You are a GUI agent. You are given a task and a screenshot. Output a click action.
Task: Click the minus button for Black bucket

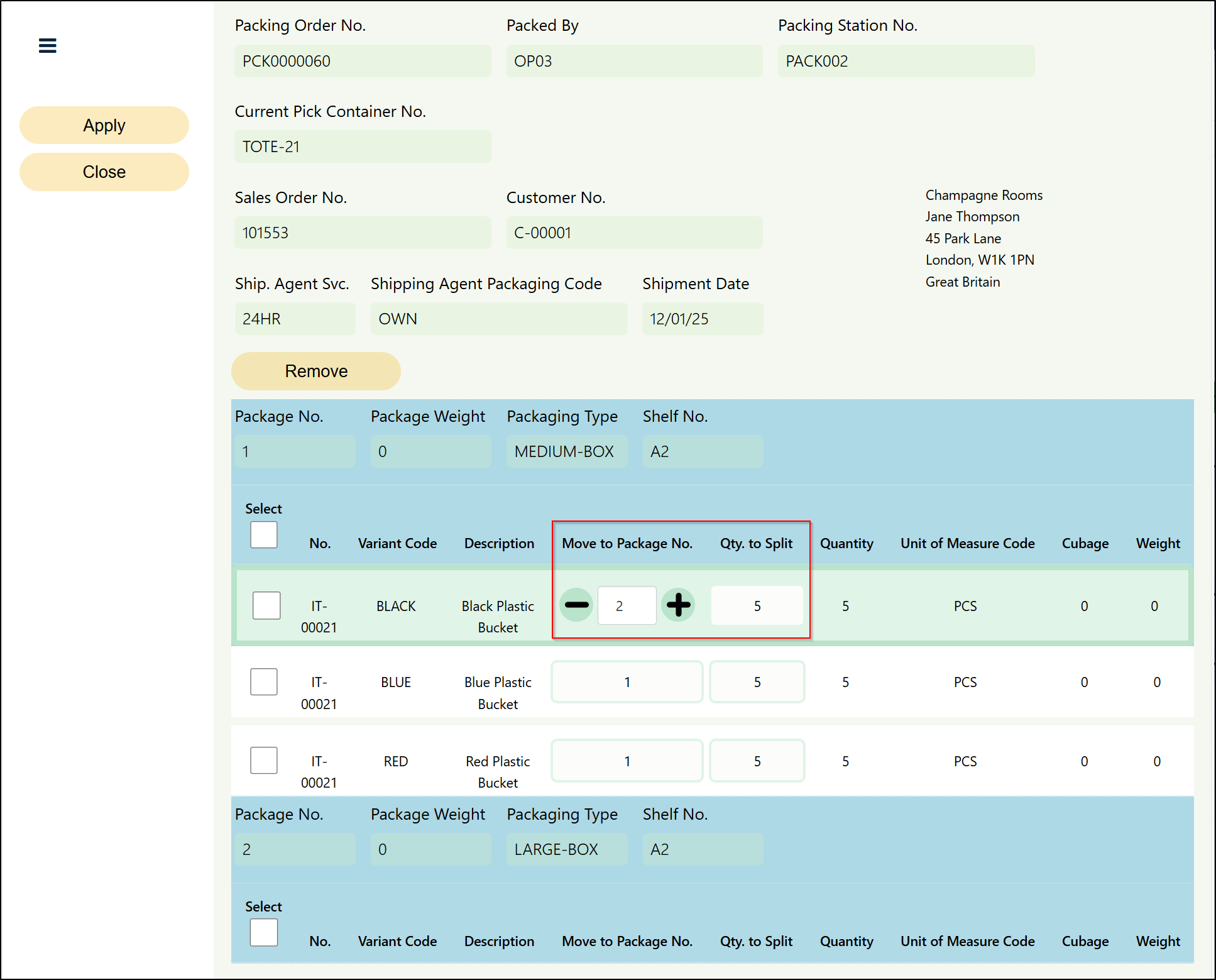(576, 605)
